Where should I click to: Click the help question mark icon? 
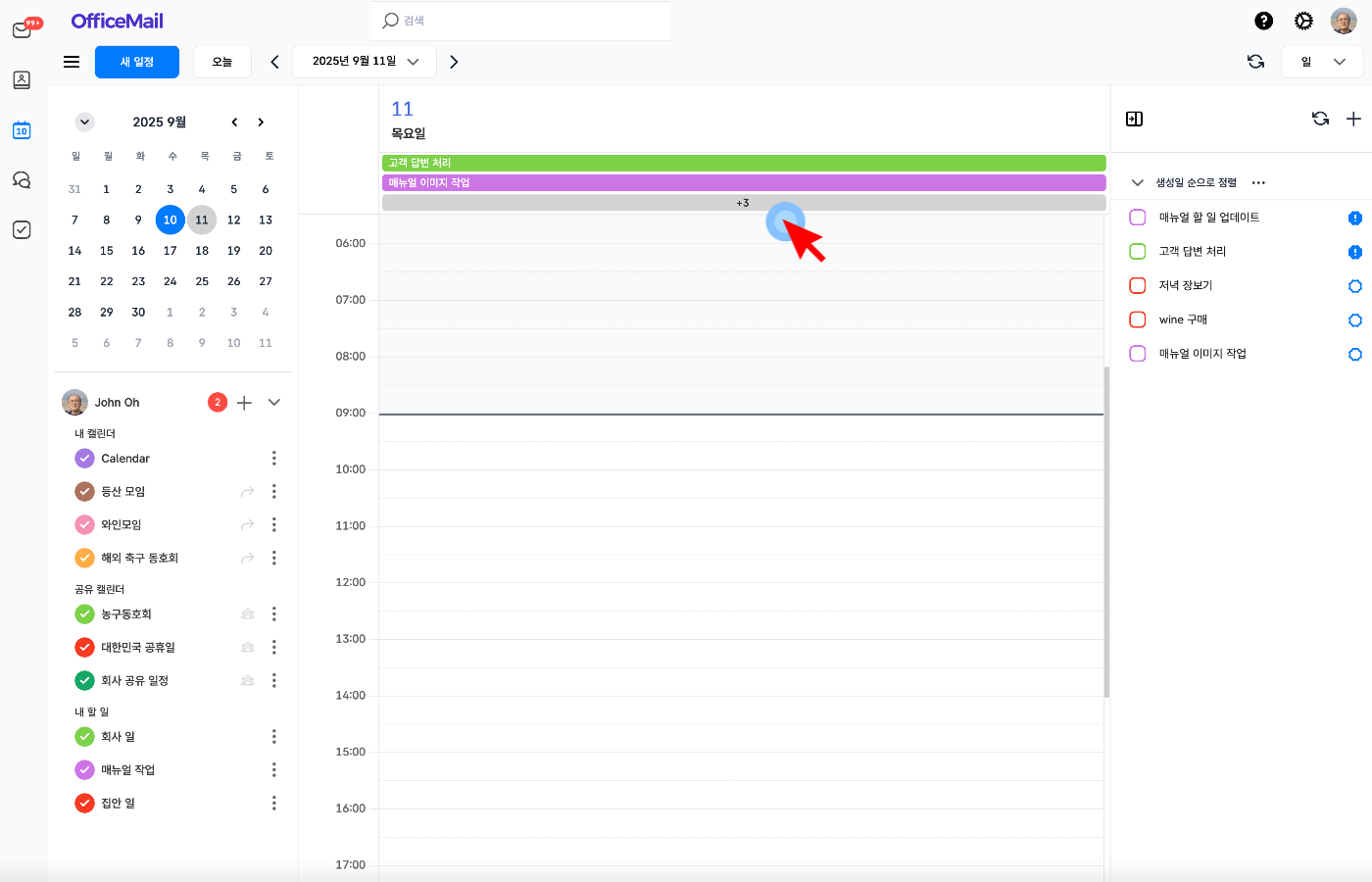coord(1264,21)
